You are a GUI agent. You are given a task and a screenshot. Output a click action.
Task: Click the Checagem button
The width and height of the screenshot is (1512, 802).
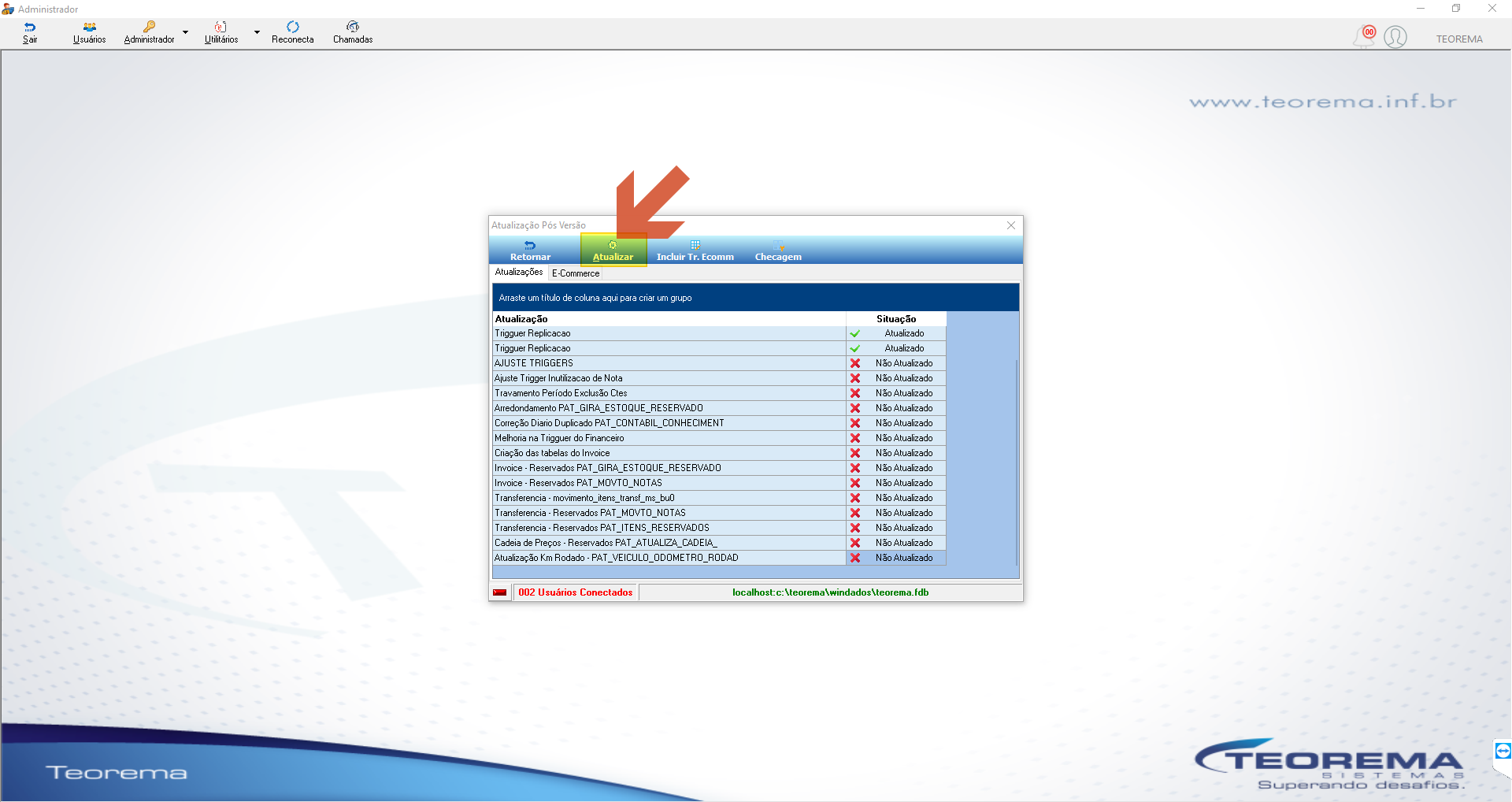tap(778, 251)
